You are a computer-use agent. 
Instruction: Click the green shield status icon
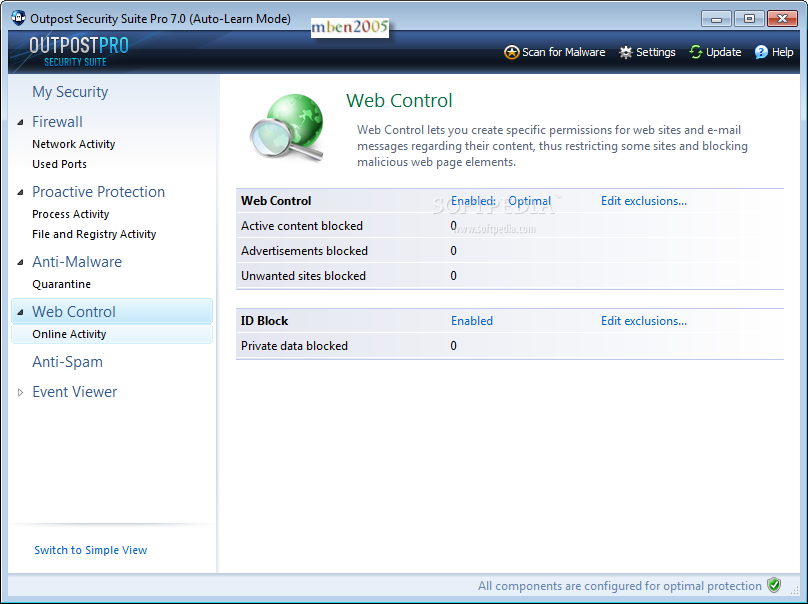(774, 585)
